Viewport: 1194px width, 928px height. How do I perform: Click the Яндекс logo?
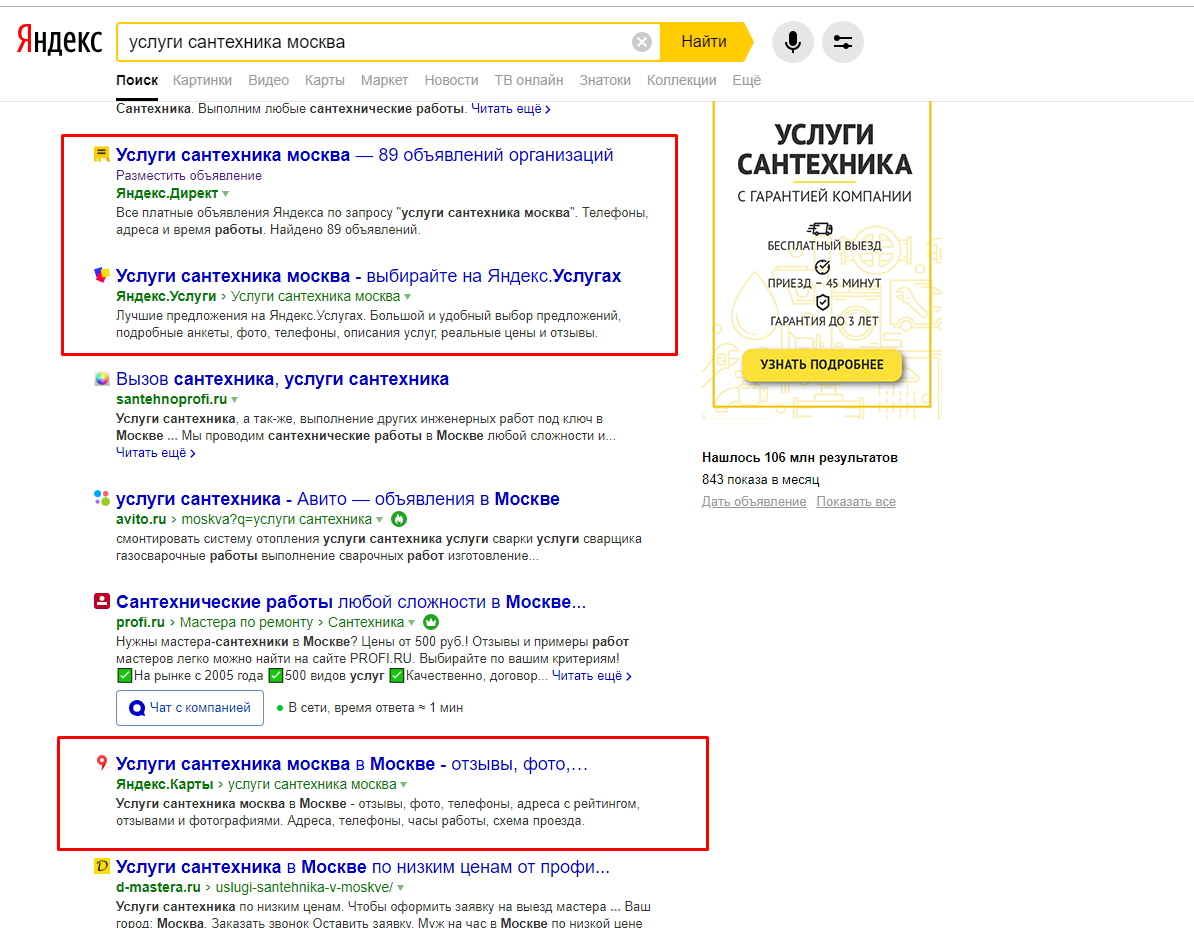[x=59, y=40]
